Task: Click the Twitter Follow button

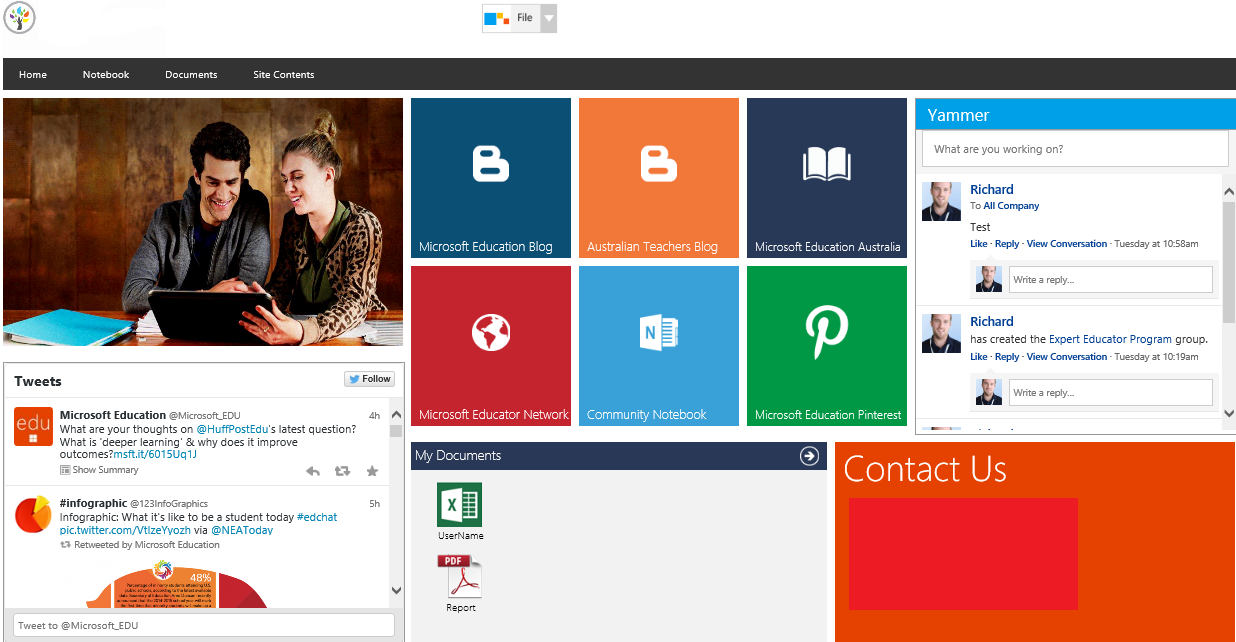Action: click(370, 379)
